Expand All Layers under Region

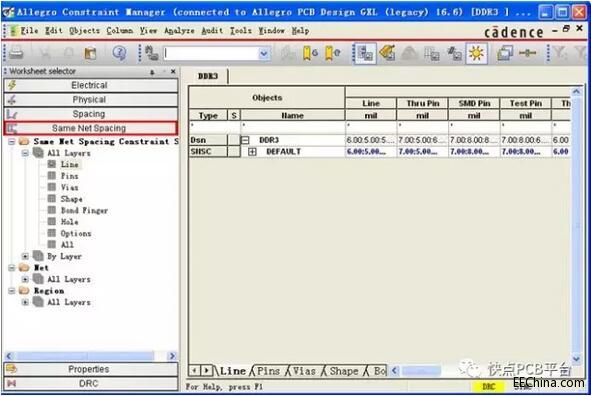[x=25, y=302]
